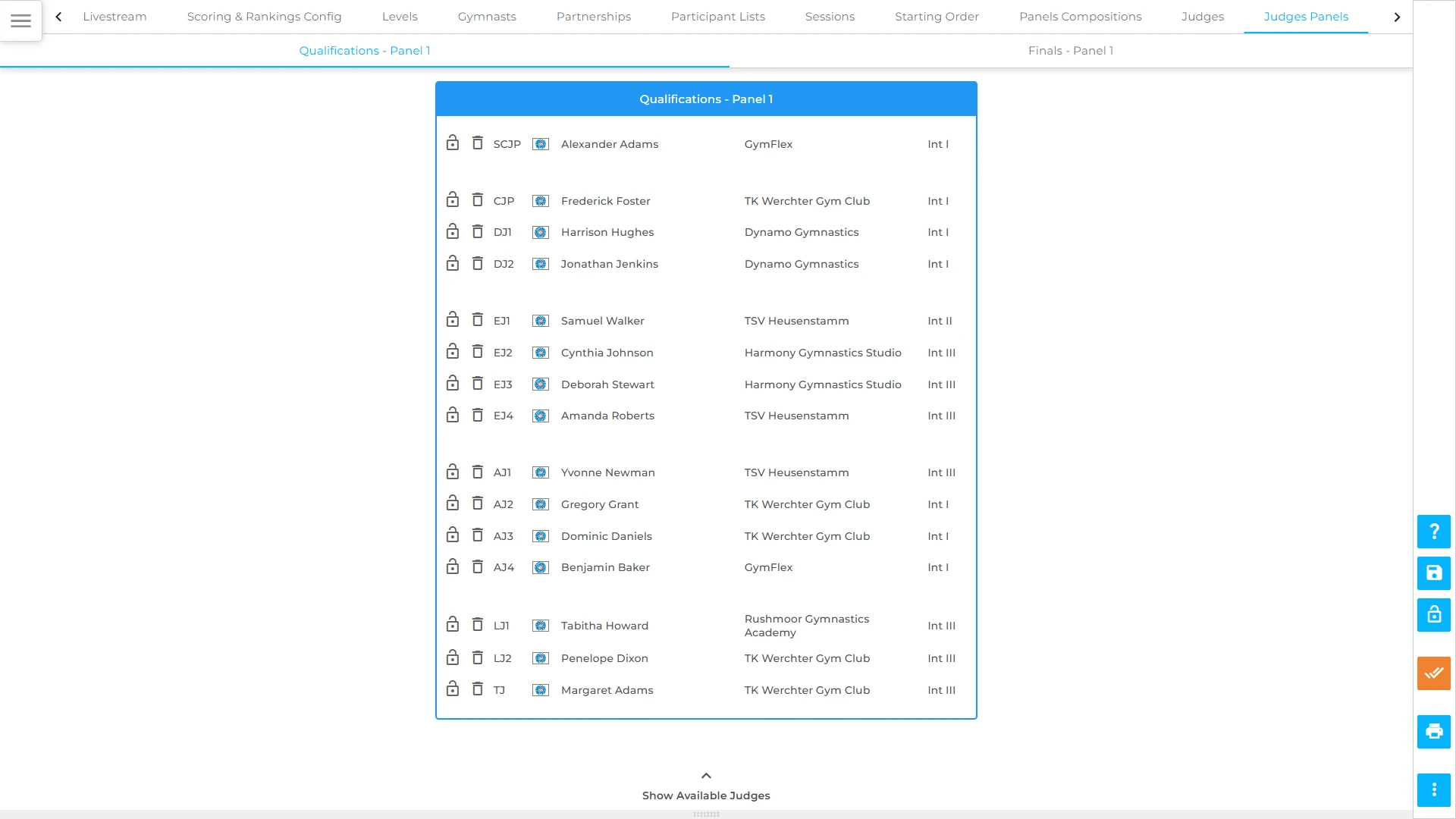Delete EJ3 judge Deborah Stewart

click(x=478, y=383)
